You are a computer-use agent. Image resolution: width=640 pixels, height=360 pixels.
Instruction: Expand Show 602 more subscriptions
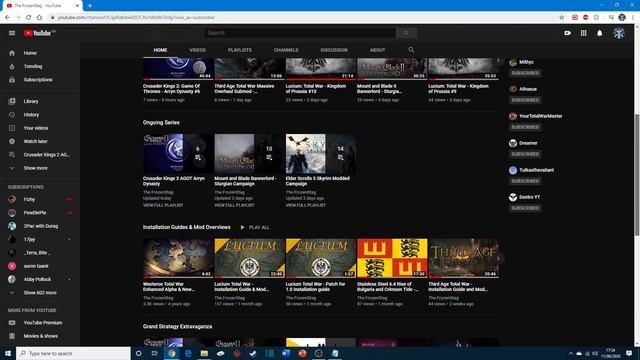tap(40, 293)
